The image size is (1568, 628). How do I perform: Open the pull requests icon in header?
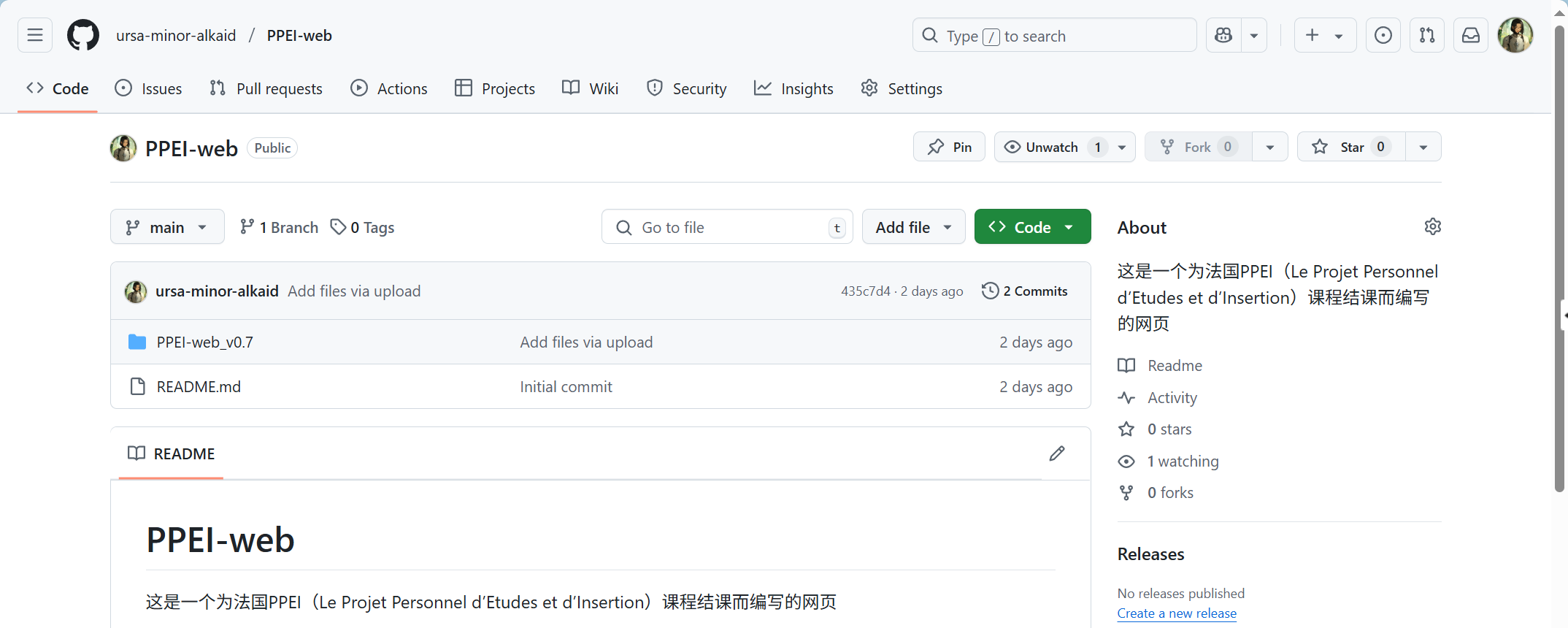[x=1427, y=35]
